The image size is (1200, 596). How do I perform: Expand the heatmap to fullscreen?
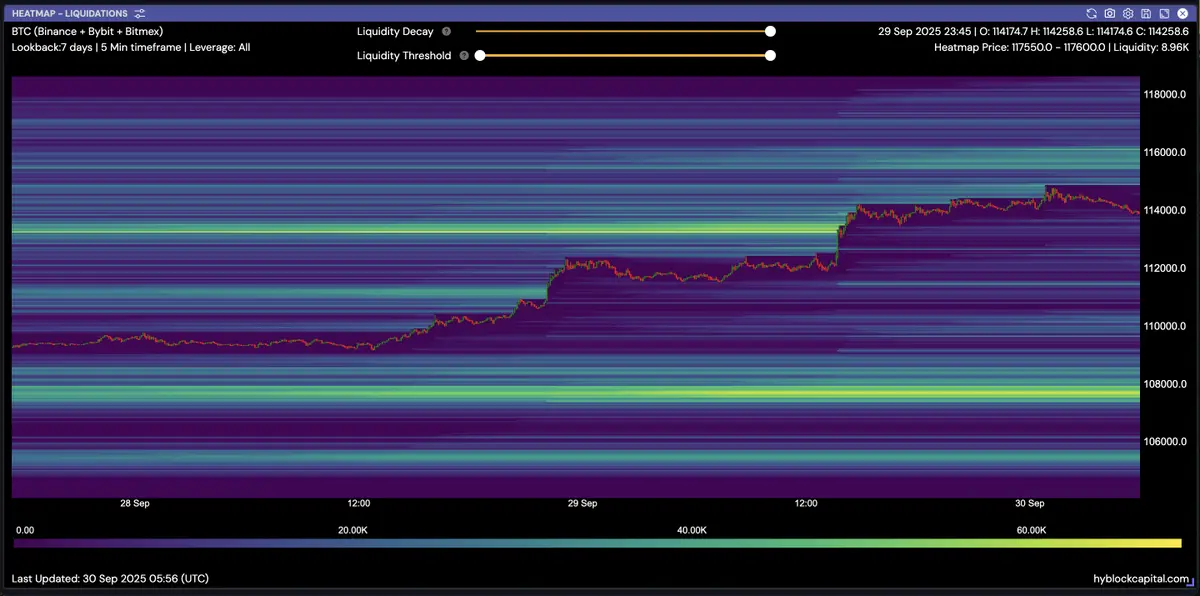1164,14
